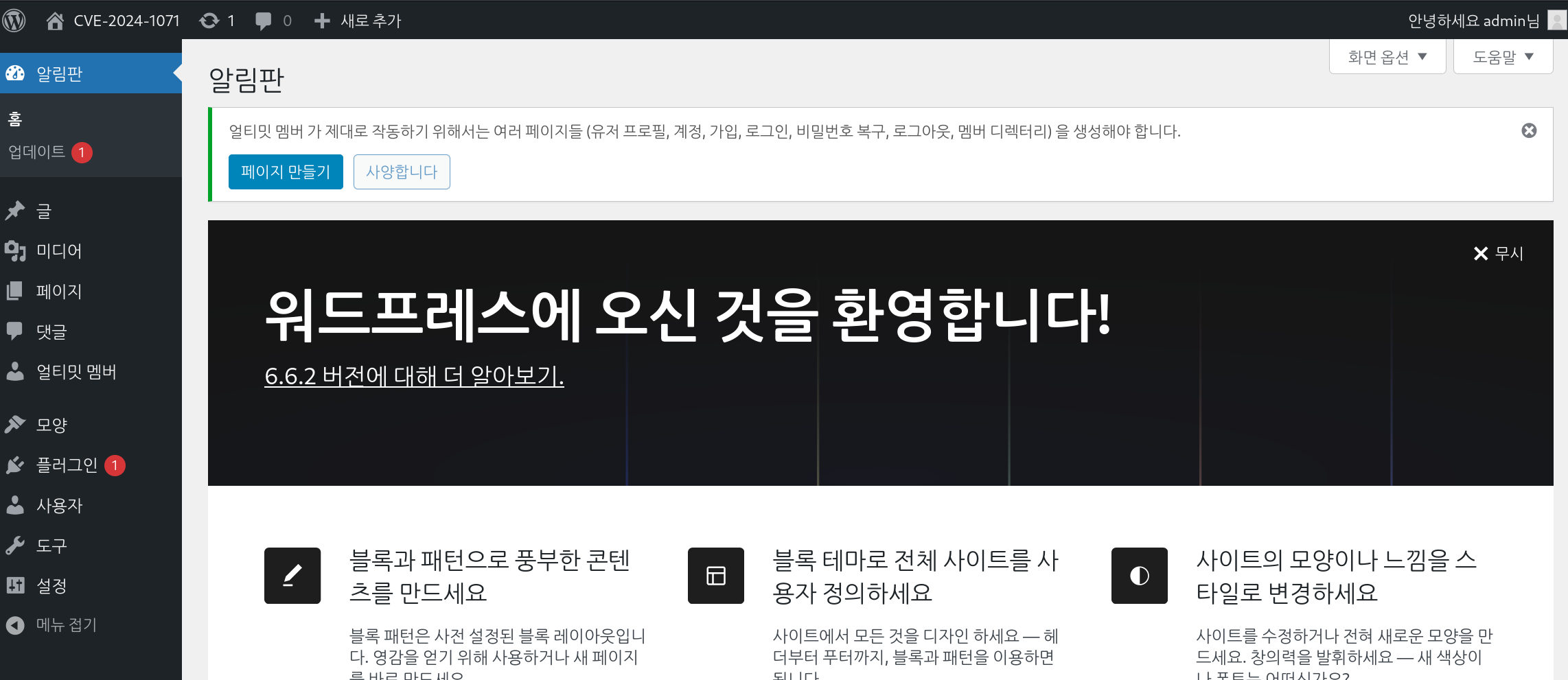Open the 댓글 menu
This screenshot has width=1568, height=680.
[91, 331]
